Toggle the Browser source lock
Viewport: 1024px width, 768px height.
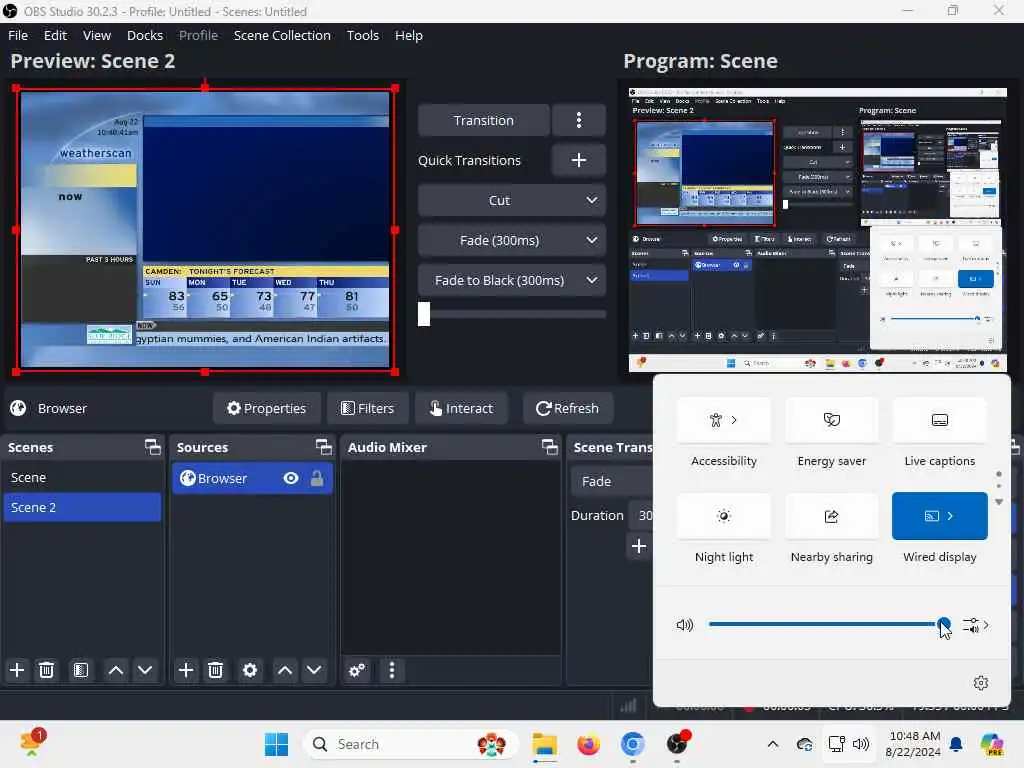click(317, 478)
